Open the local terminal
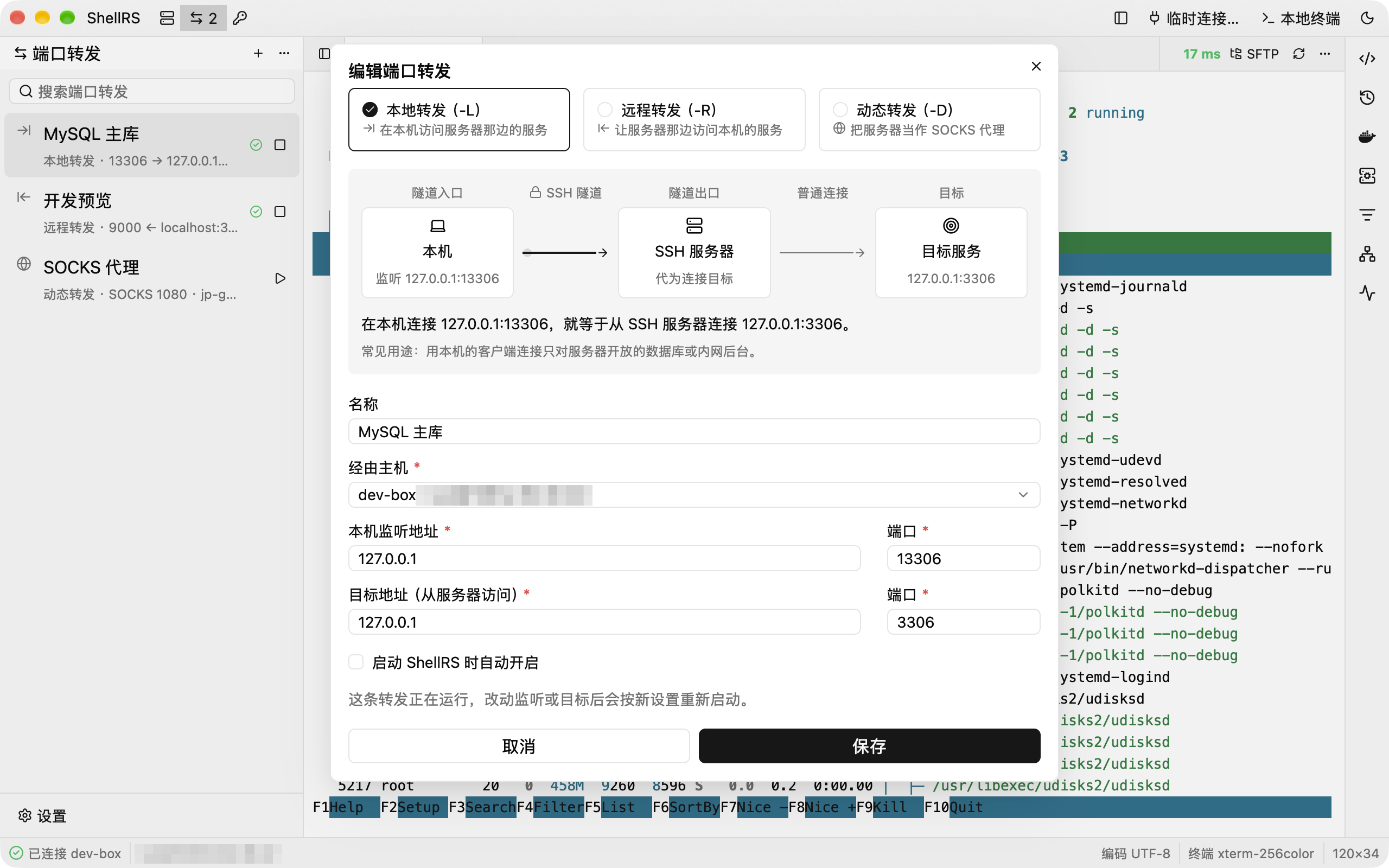 (1300, 18)
